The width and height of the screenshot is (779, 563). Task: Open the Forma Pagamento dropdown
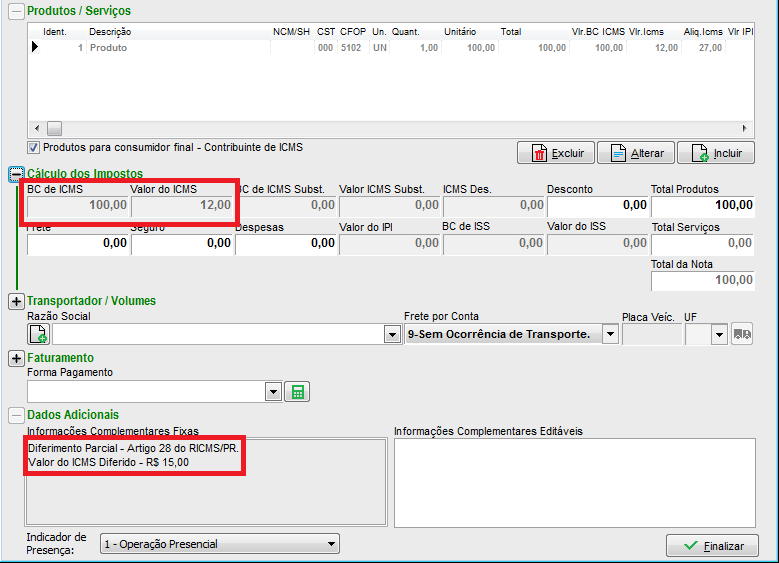(x=273, y=391)
